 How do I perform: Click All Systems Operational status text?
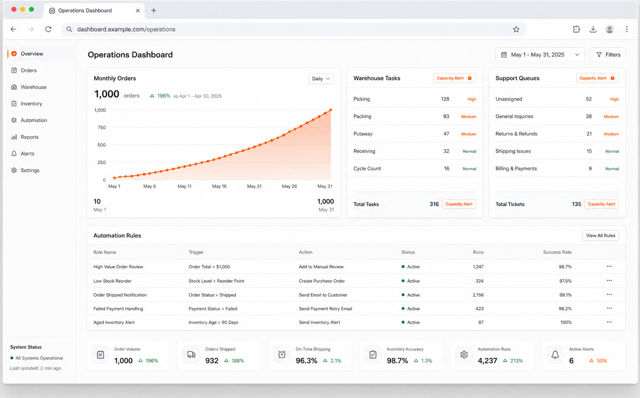pyautogui.click(x=39, y=358)
